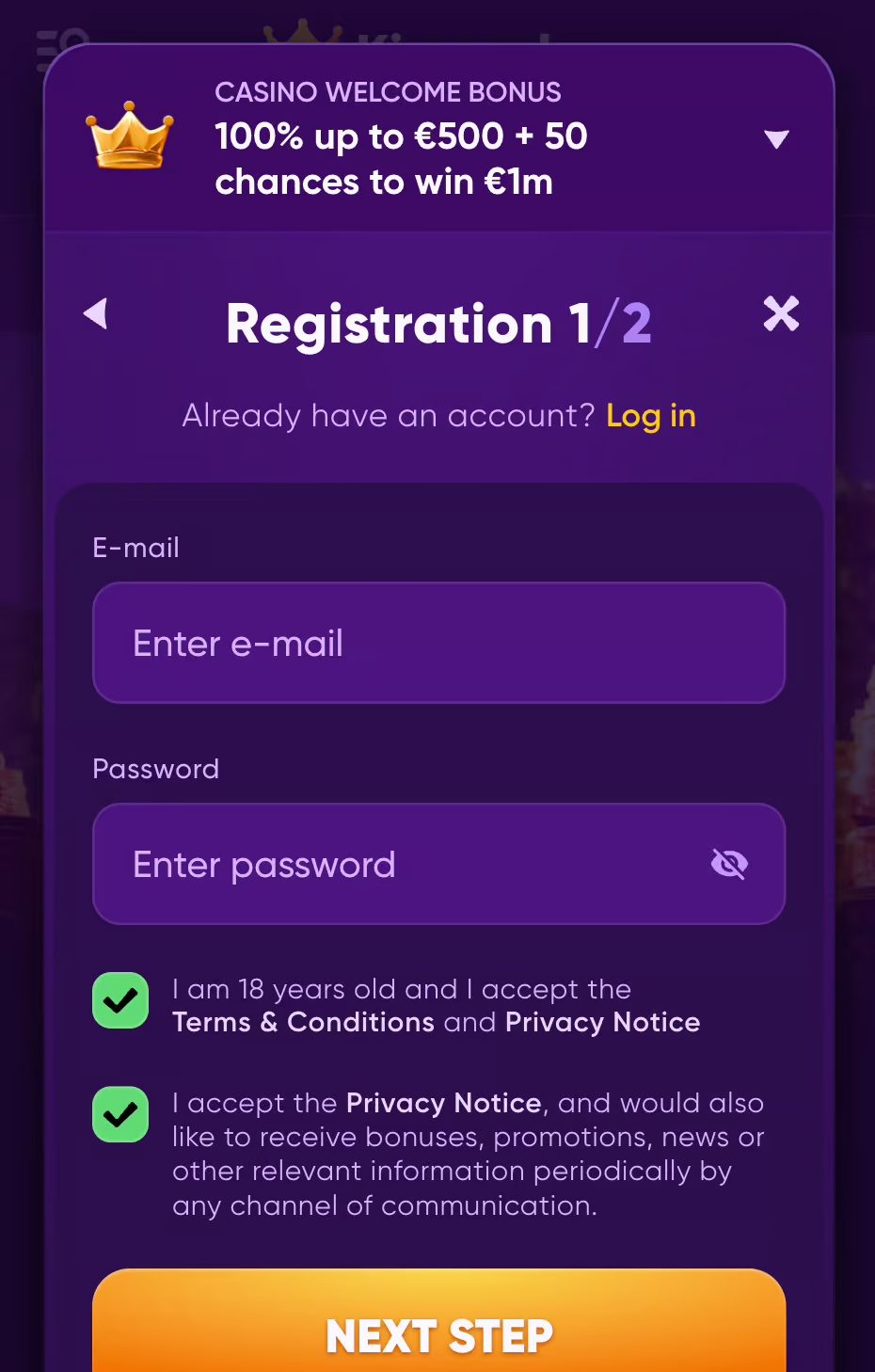Open the Log in link
Image resolution: width=875 pixels, height=1372 pixels.
click(x=650, y=416)
